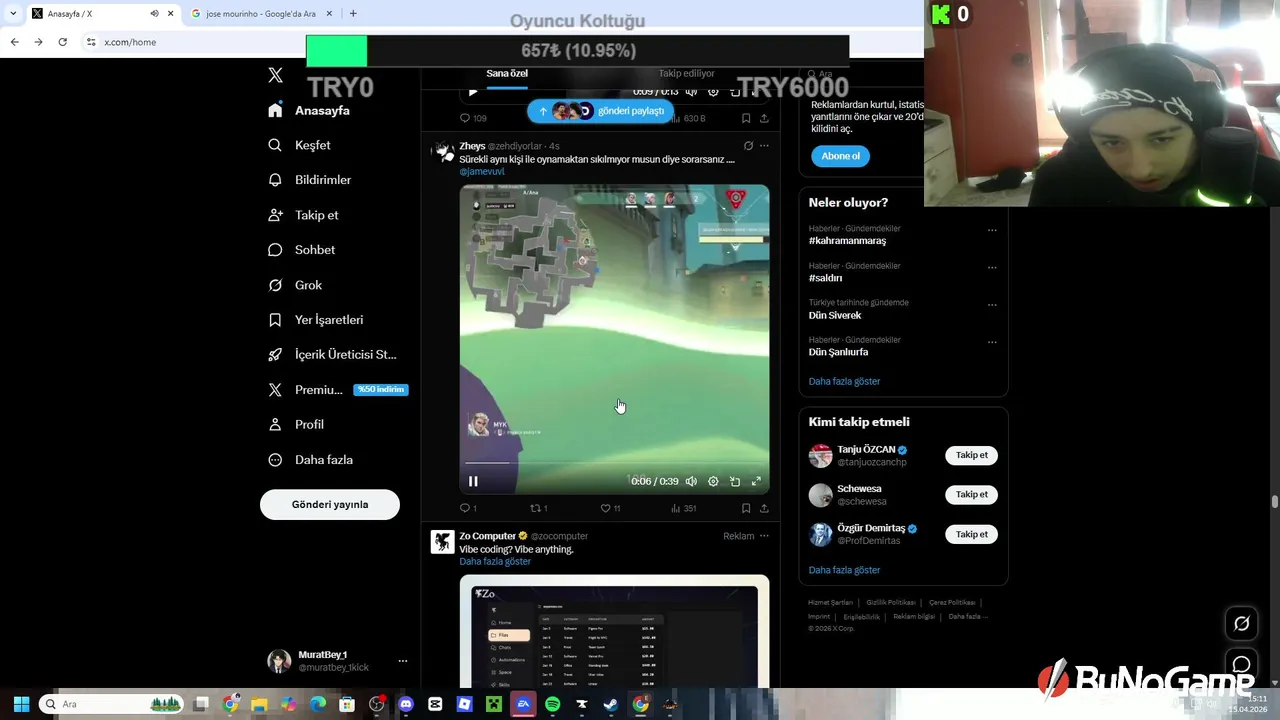The image size is (1280, 720).
Task: Bookmark the Zheys post
Action: pos(746,508)
